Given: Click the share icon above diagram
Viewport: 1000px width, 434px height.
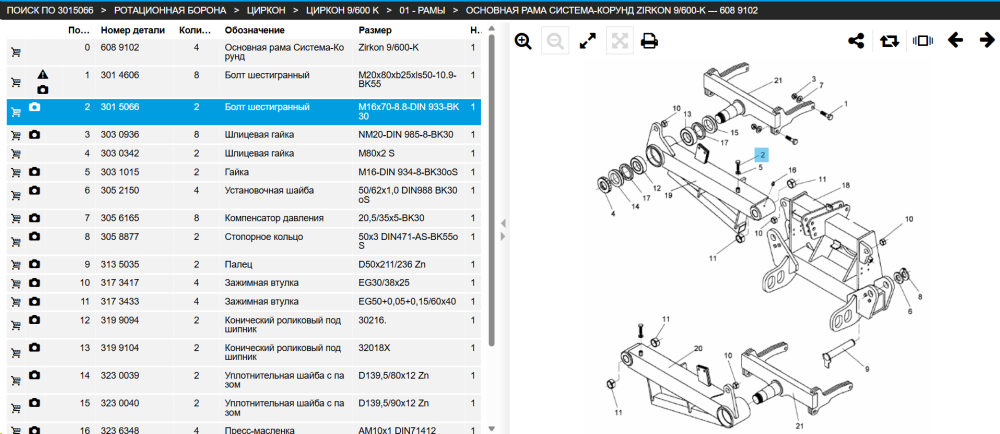Looking at the screenshot, I should (x=856, y=41).
